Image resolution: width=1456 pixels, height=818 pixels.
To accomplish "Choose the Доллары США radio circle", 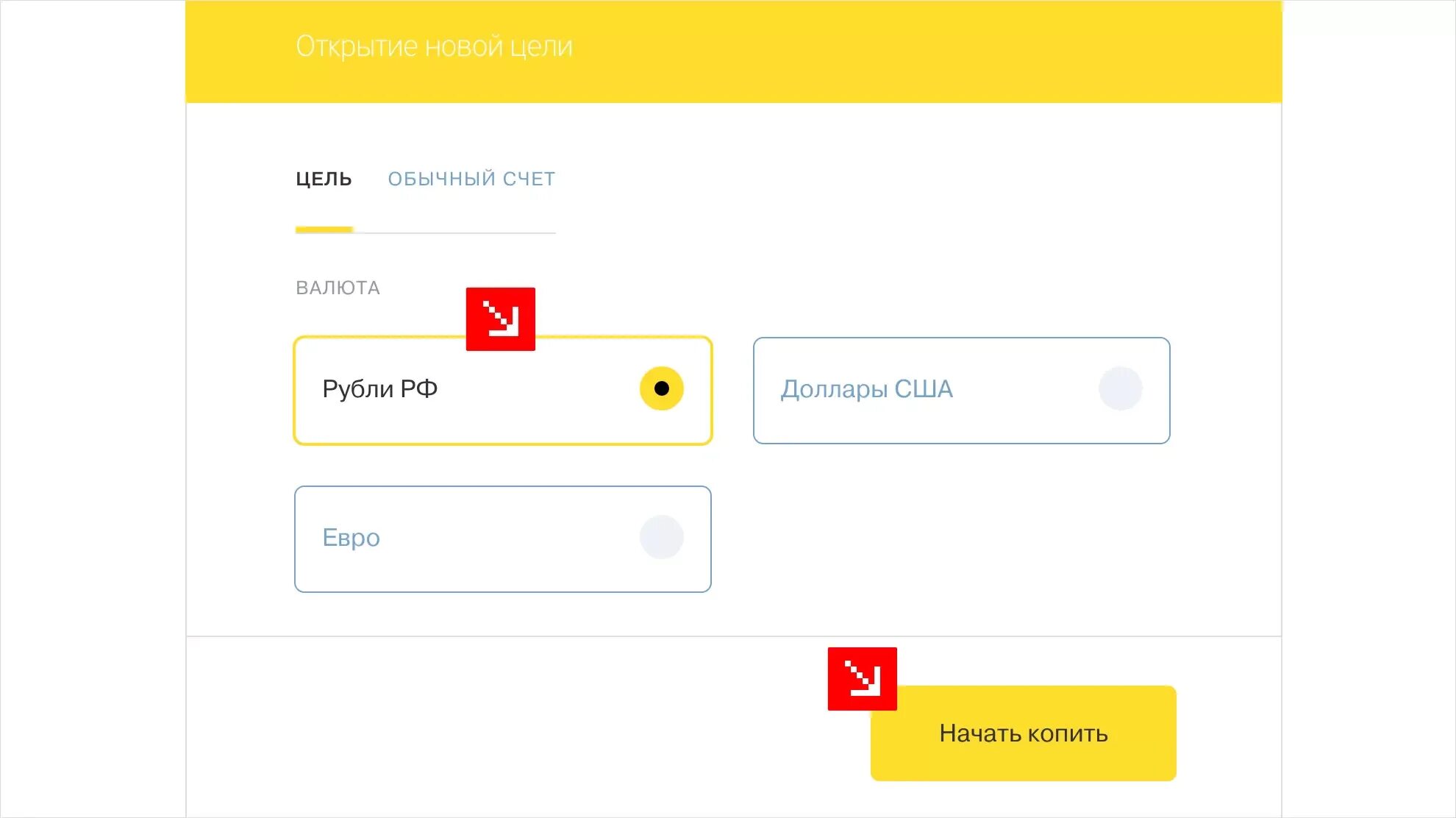I will pyautogui.click(x=1121, y=388).
